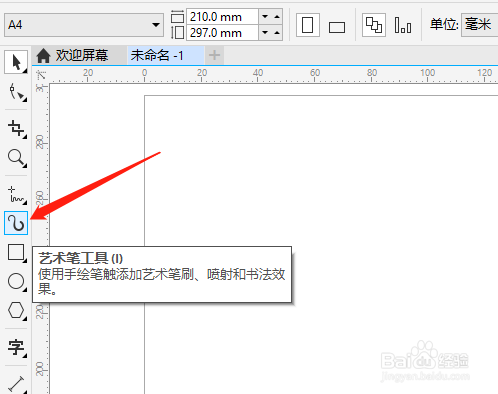Screen dimensions: 498x394
Task: Select the Artistic Media tool
Action: click(x=16, y=223)
